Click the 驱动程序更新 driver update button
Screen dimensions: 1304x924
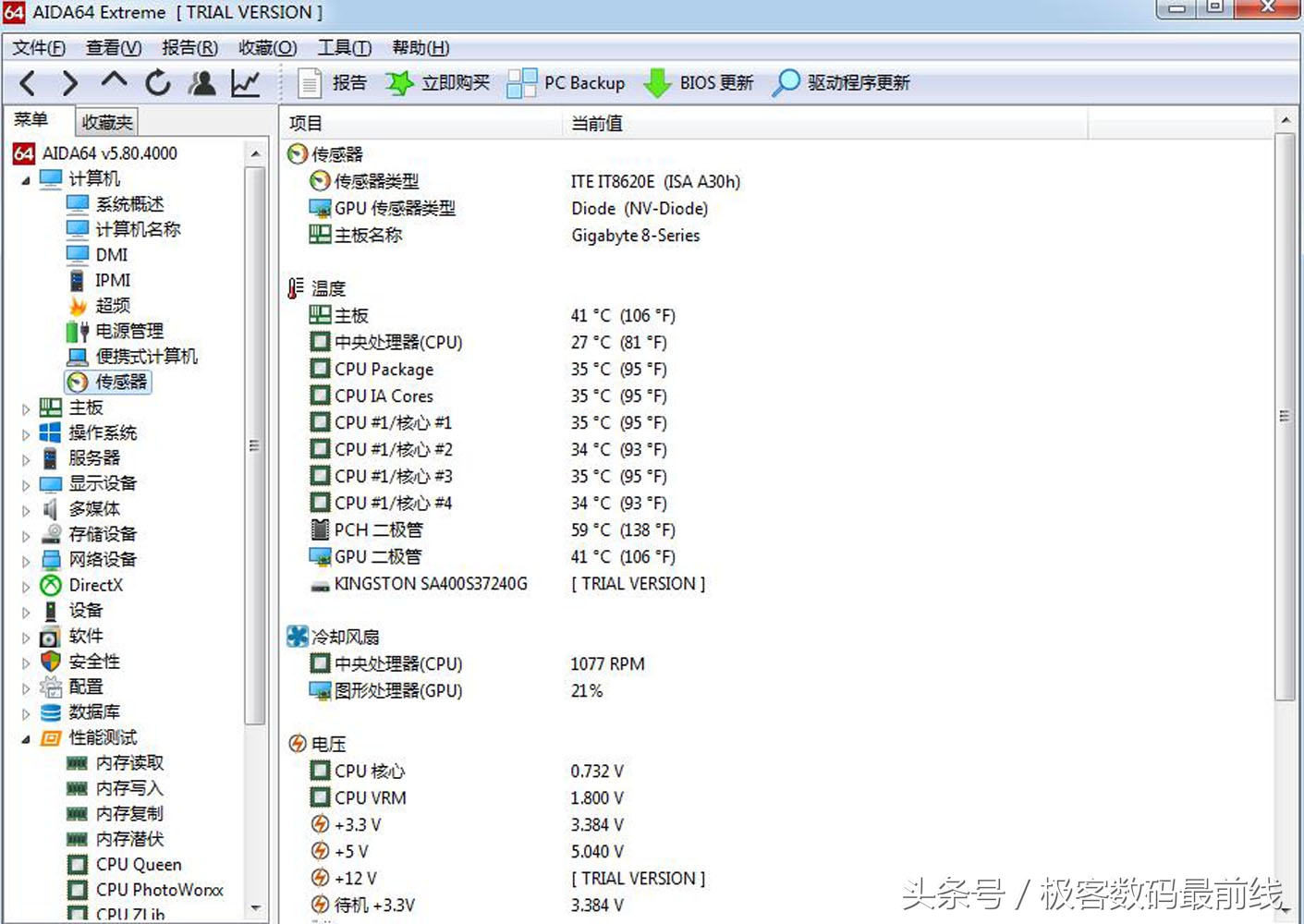(842, 83)
